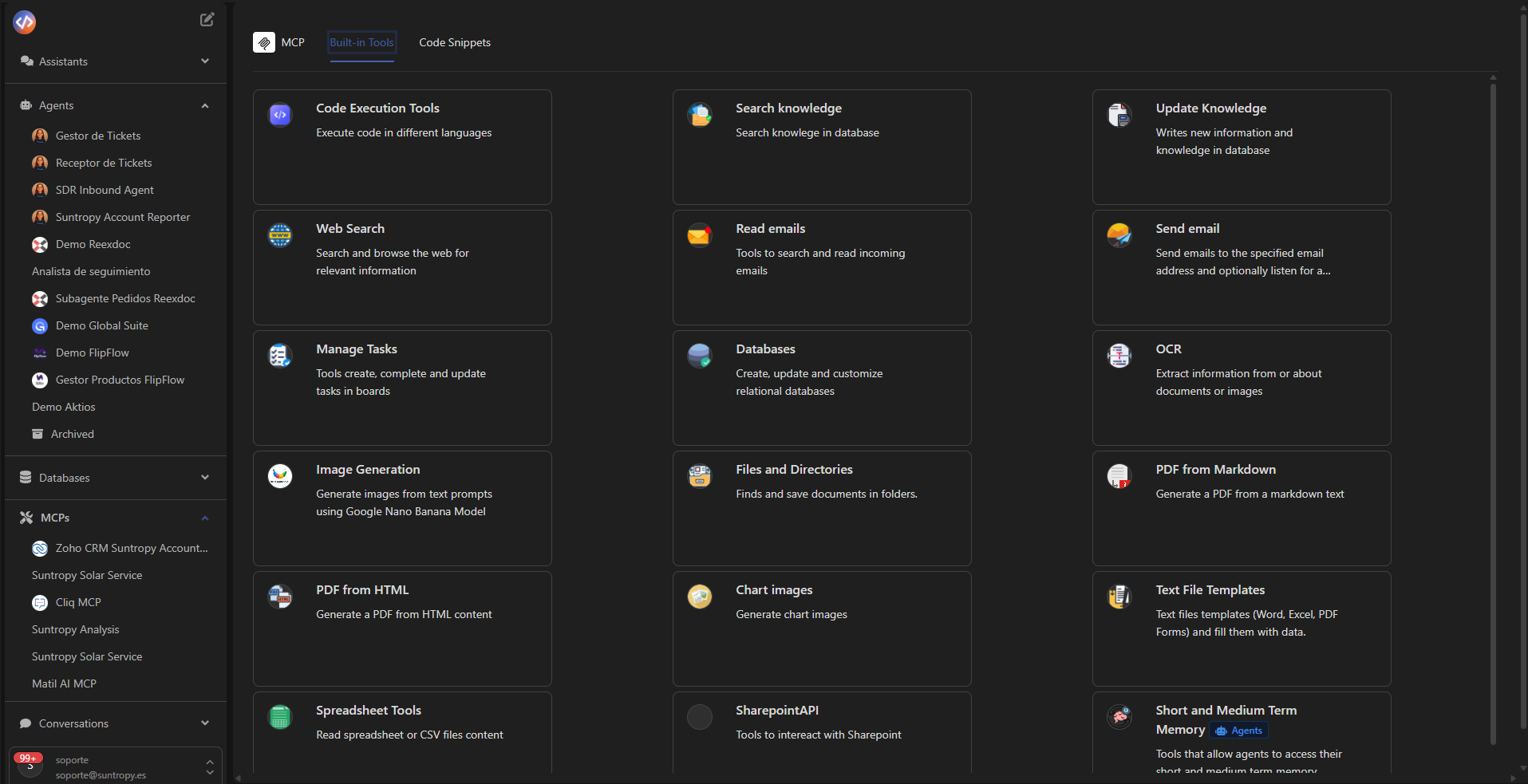Screen dimensions: 1528x784
Task: Select the Web Search globe icon
Action: (x=279, y=234)
